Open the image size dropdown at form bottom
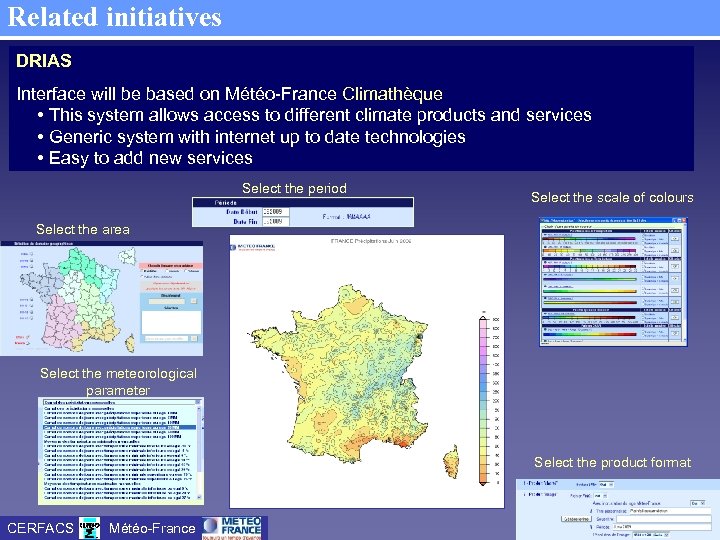 pos(651,535)
